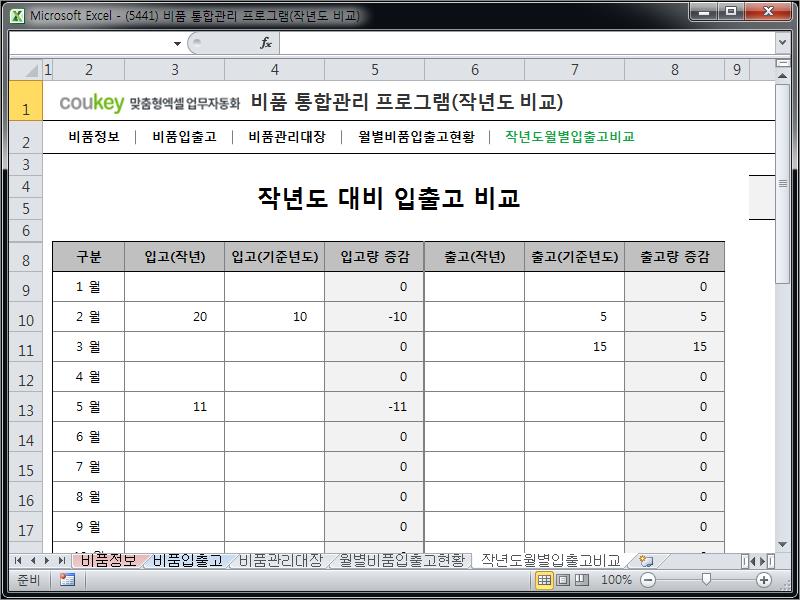Viewport: 800px width, 600px height.
Task: Select column header 3
Action: [174, 69]
